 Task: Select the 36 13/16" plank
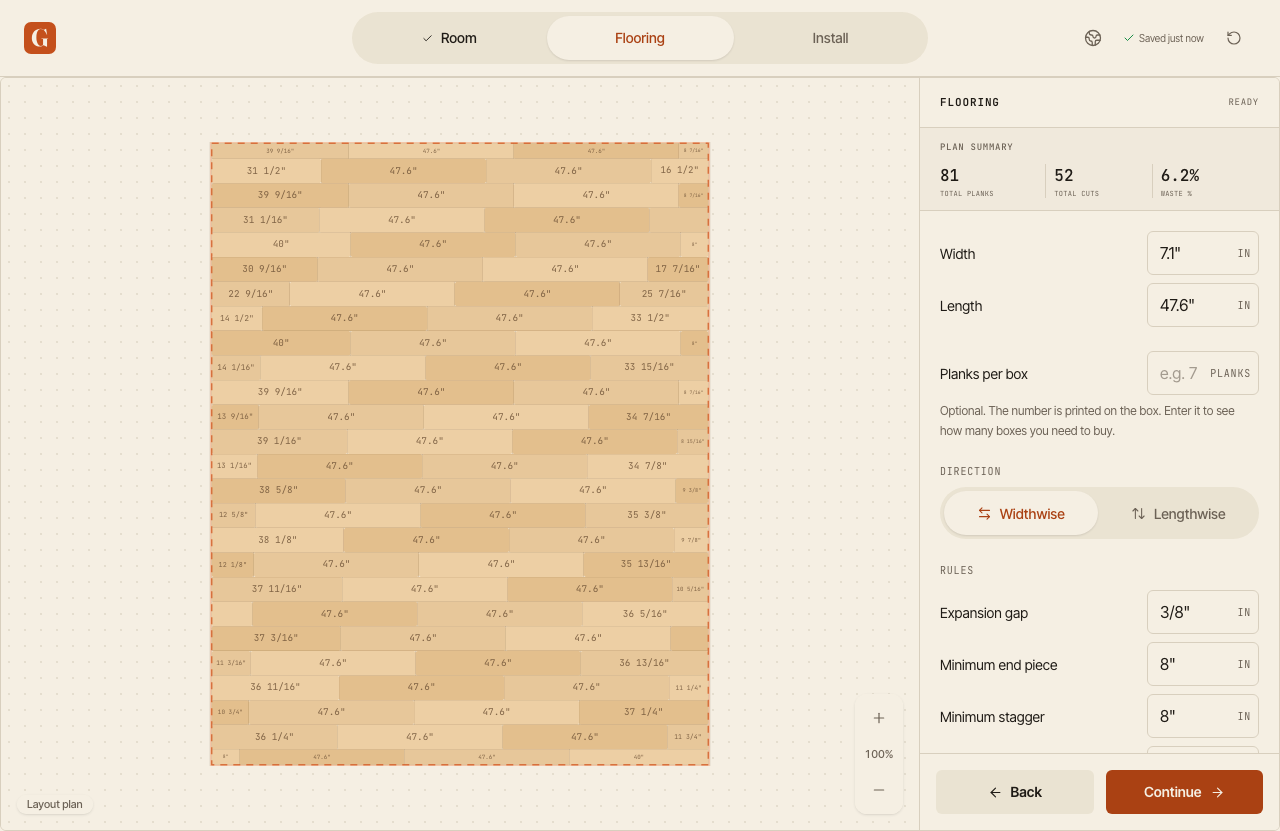[x=644, y=663]
